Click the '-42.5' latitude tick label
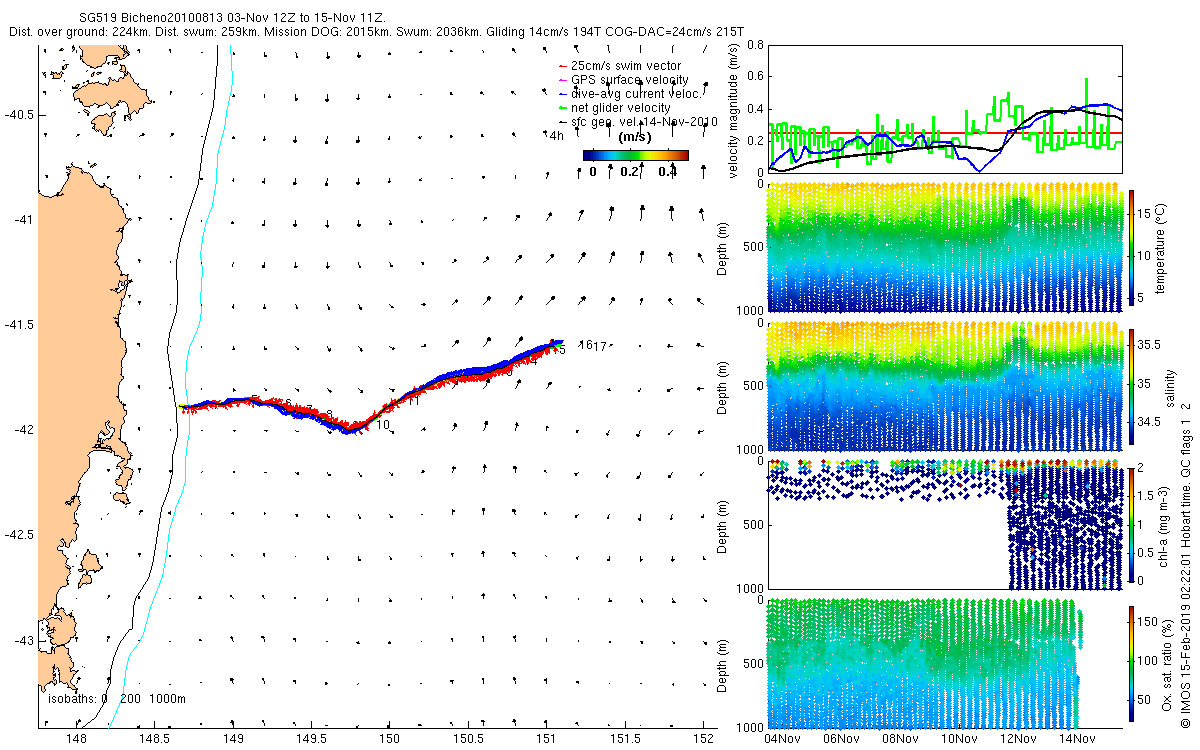The image size is (1200, 750). (x=18, y=535)
